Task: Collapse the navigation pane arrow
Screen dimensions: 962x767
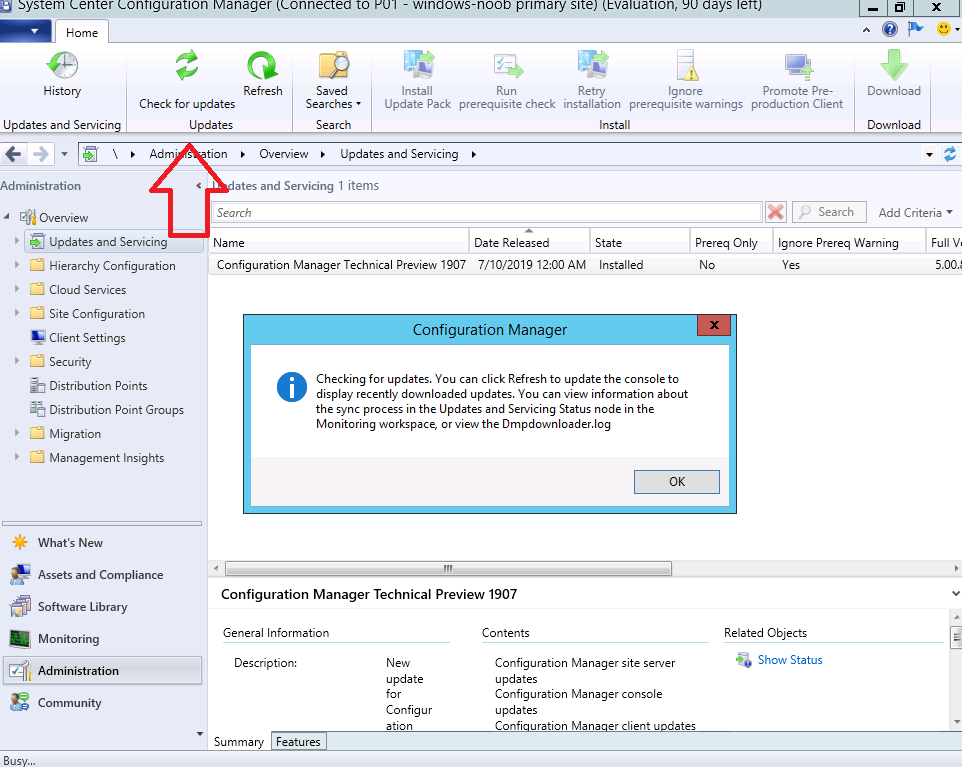Action: (x=198, y=185)
